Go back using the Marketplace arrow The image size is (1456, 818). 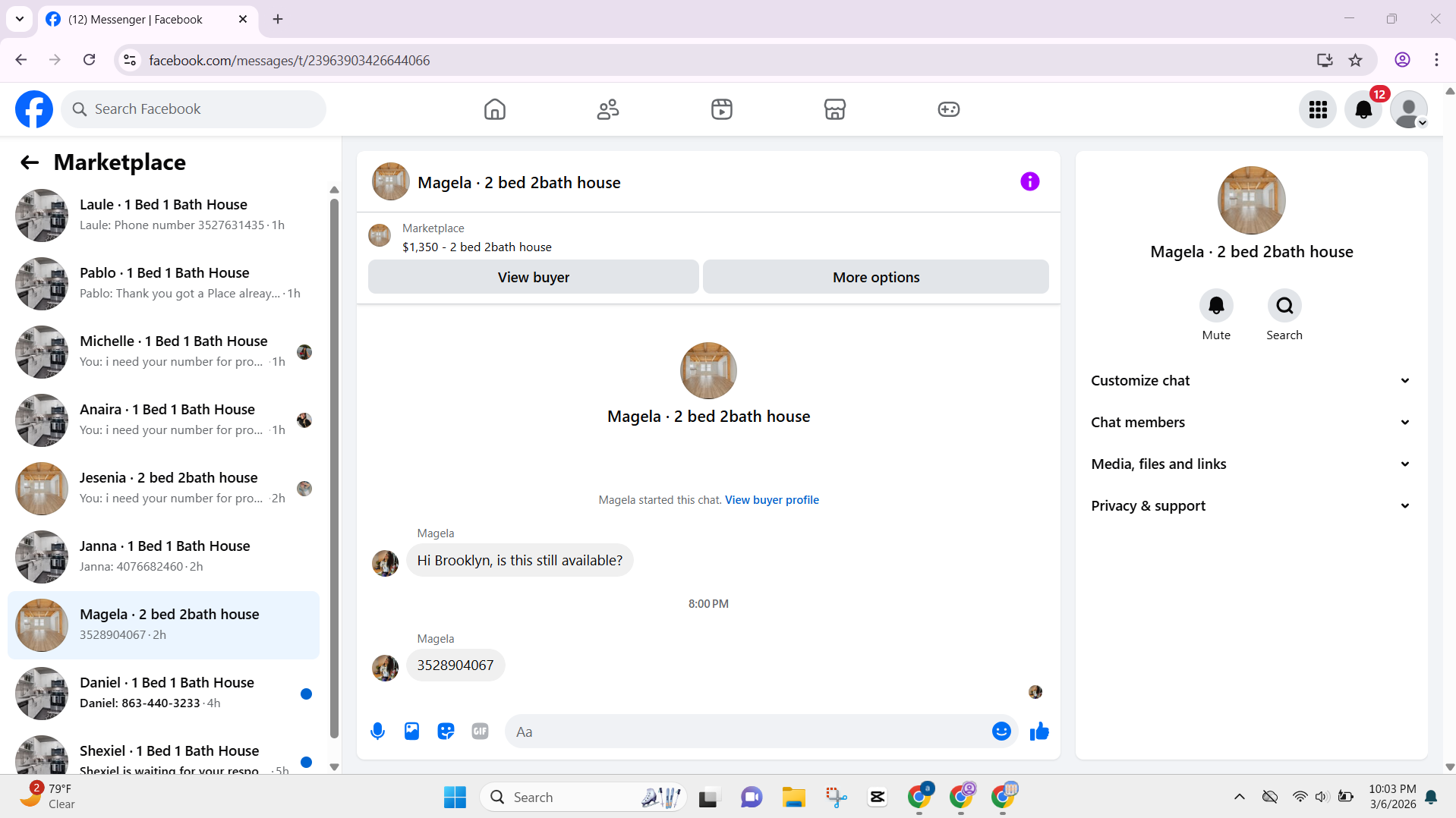coord(30,162)
